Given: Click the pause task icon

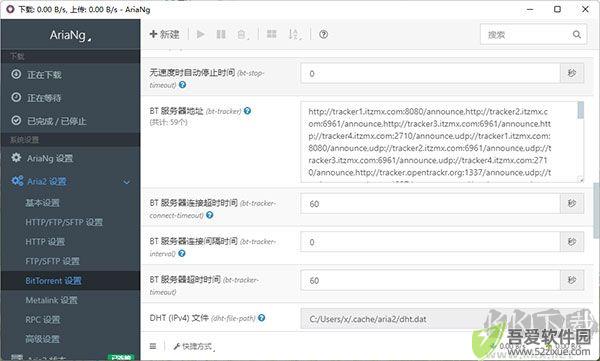Looking at the screenshot, I should pos(221,34).
